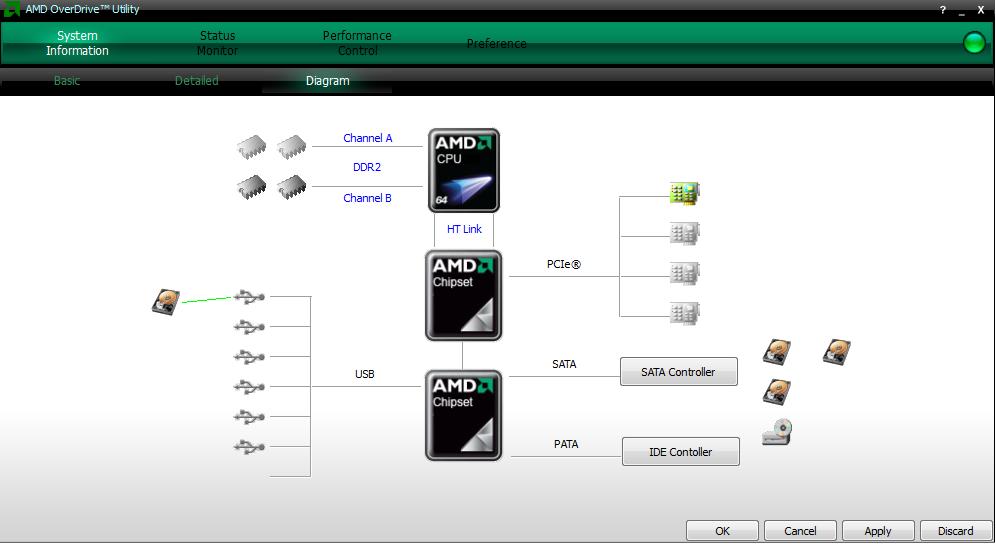Select the Diagram sub-tab
This screenshot has width=996, height=545.
pyautogui.click(x=328, y=81)
